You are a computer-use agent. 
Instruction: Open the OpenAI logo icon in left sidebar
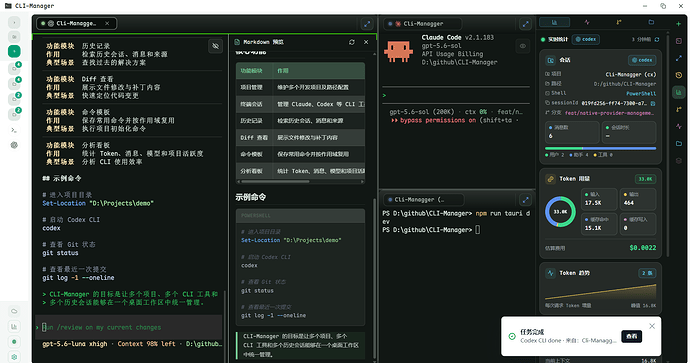click(x=14, y=145)
